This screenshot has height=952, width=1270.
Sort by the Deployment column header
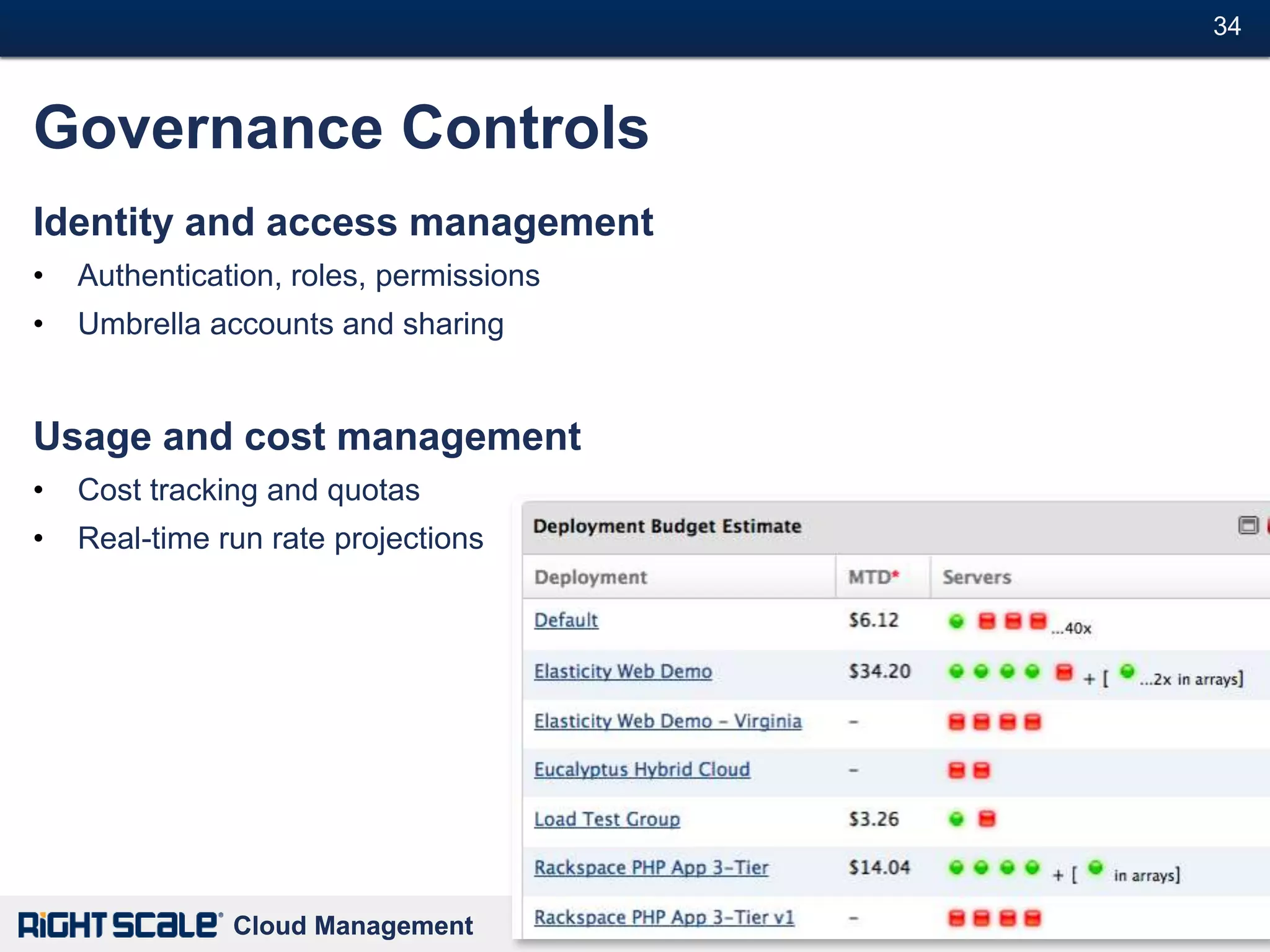tap(590, 577)
